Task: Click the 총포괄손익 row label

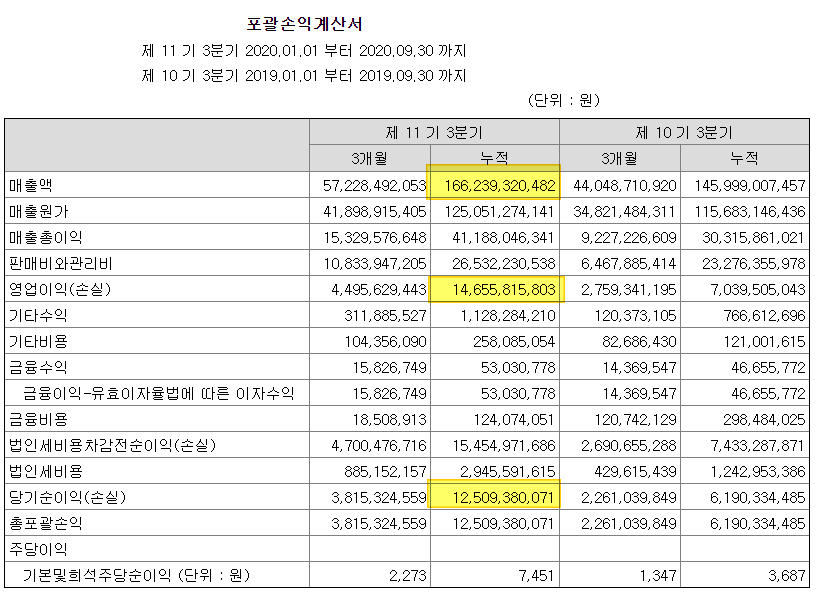Action: coord(45,523)
